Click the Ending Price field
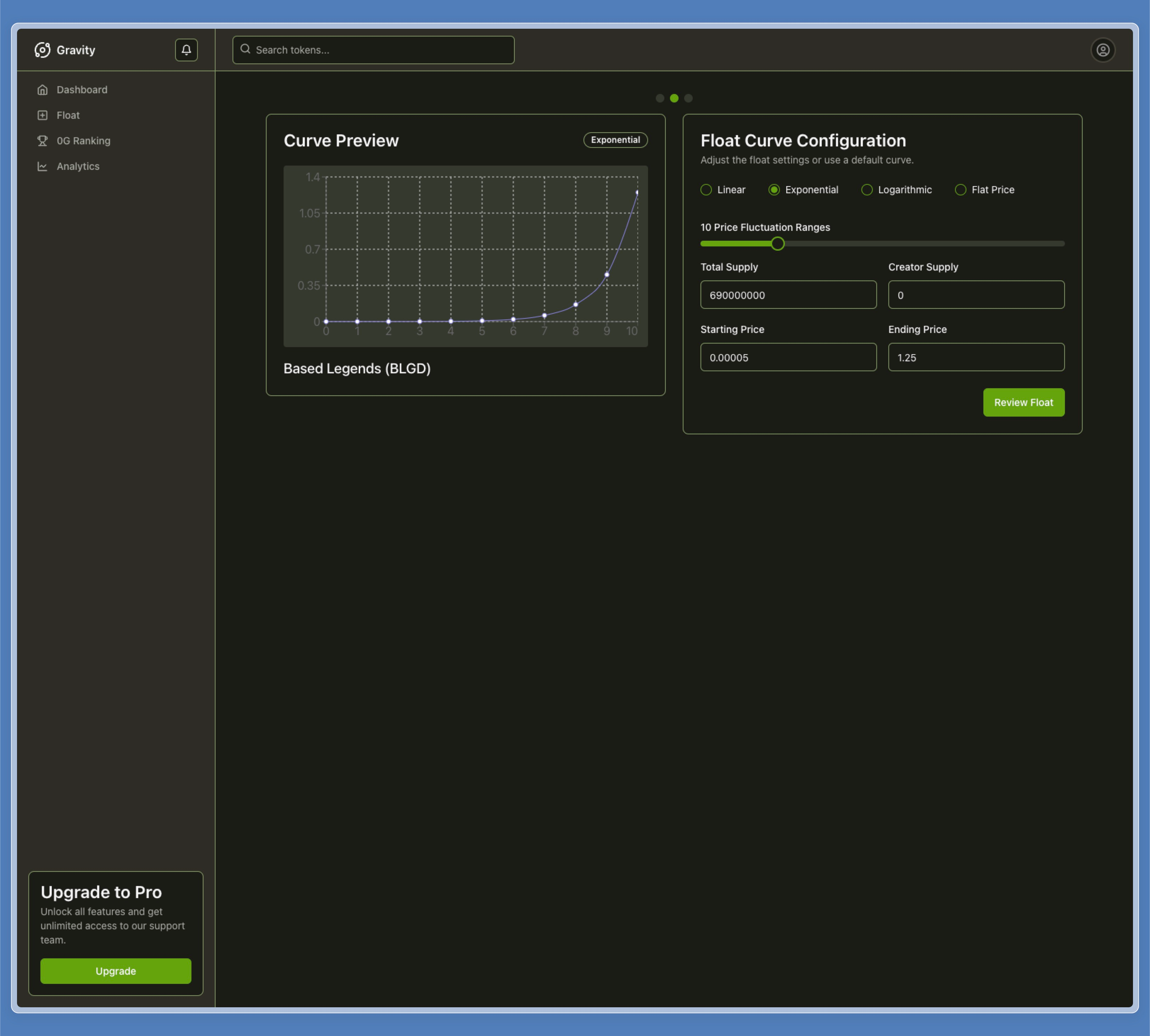Viewport: 1150px width, 1036px height. (976, 357)
